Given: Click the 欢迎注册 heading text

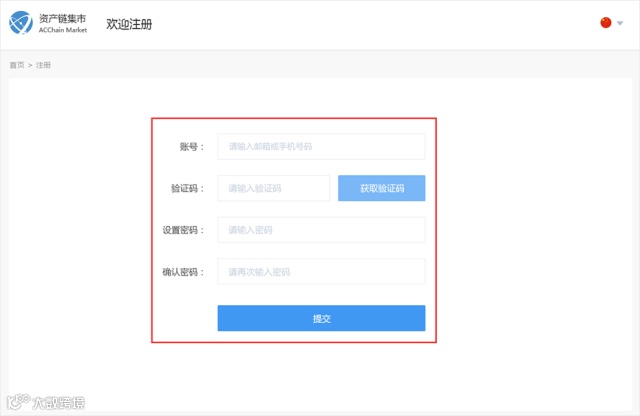Looking at the screenshot, I should coord(129,24).
